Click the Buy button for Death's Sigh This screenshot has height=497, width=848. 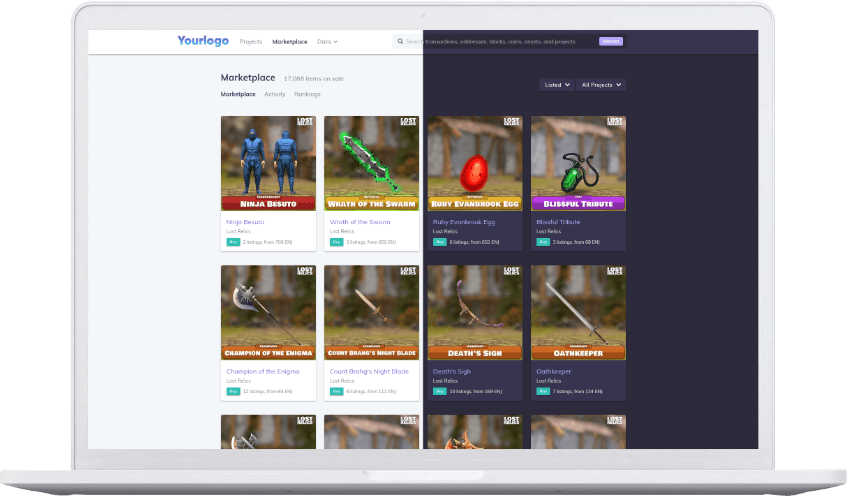pos(440,392)
